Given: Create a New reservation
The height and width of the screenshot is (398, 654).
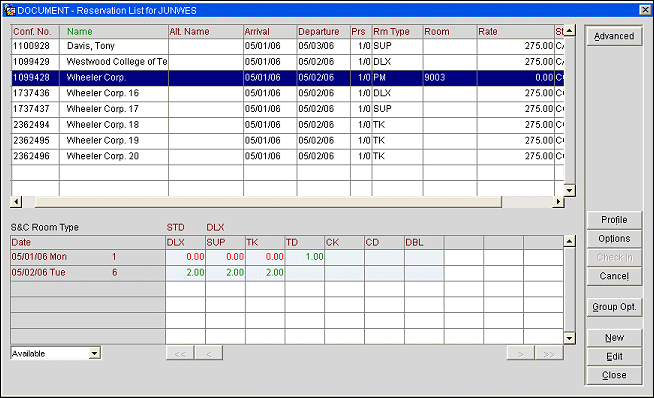Looking at the screenshot, I should pyautogui.click(x=614, y=338).
